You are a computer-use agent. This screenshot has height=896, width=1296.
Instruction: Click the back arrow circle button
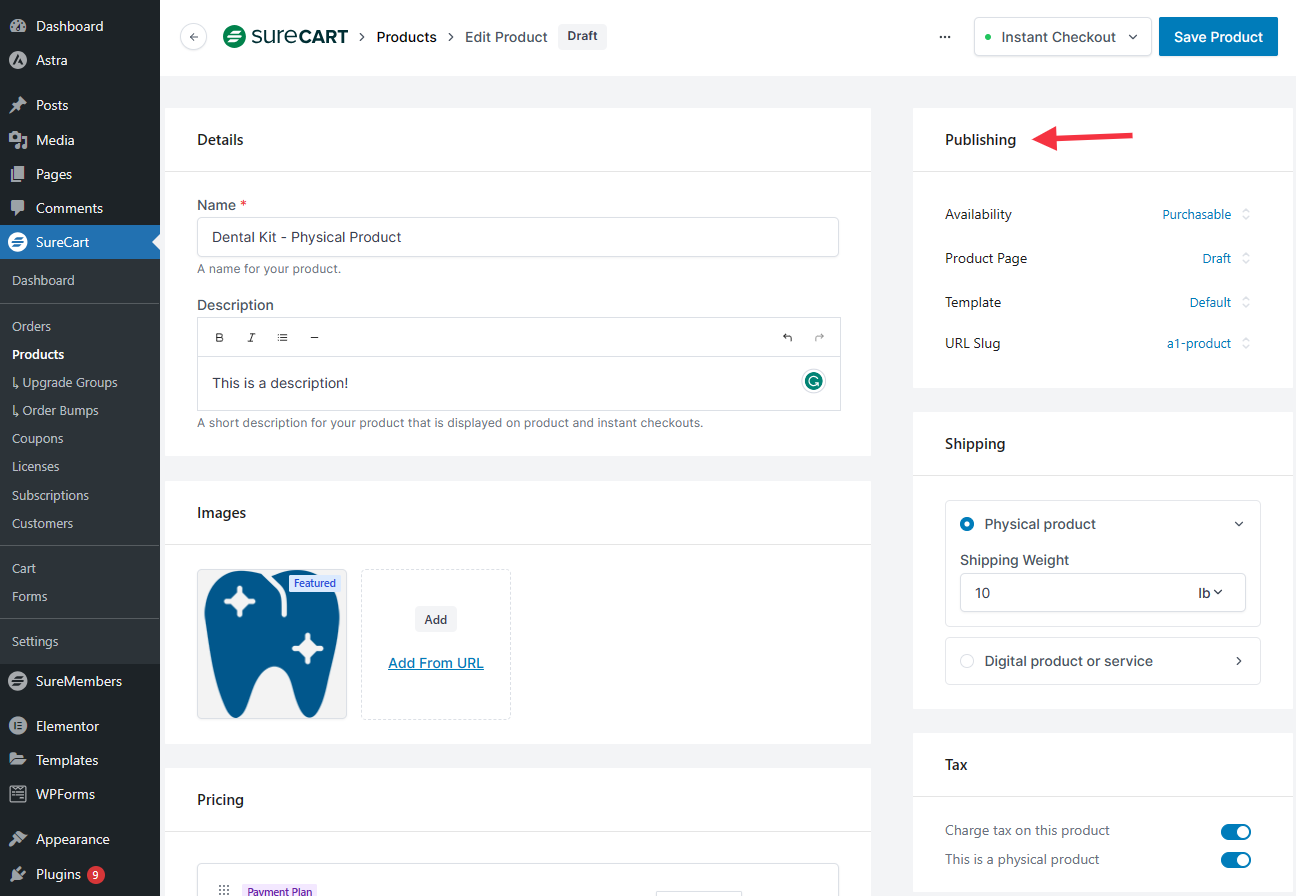pos(193,37)
